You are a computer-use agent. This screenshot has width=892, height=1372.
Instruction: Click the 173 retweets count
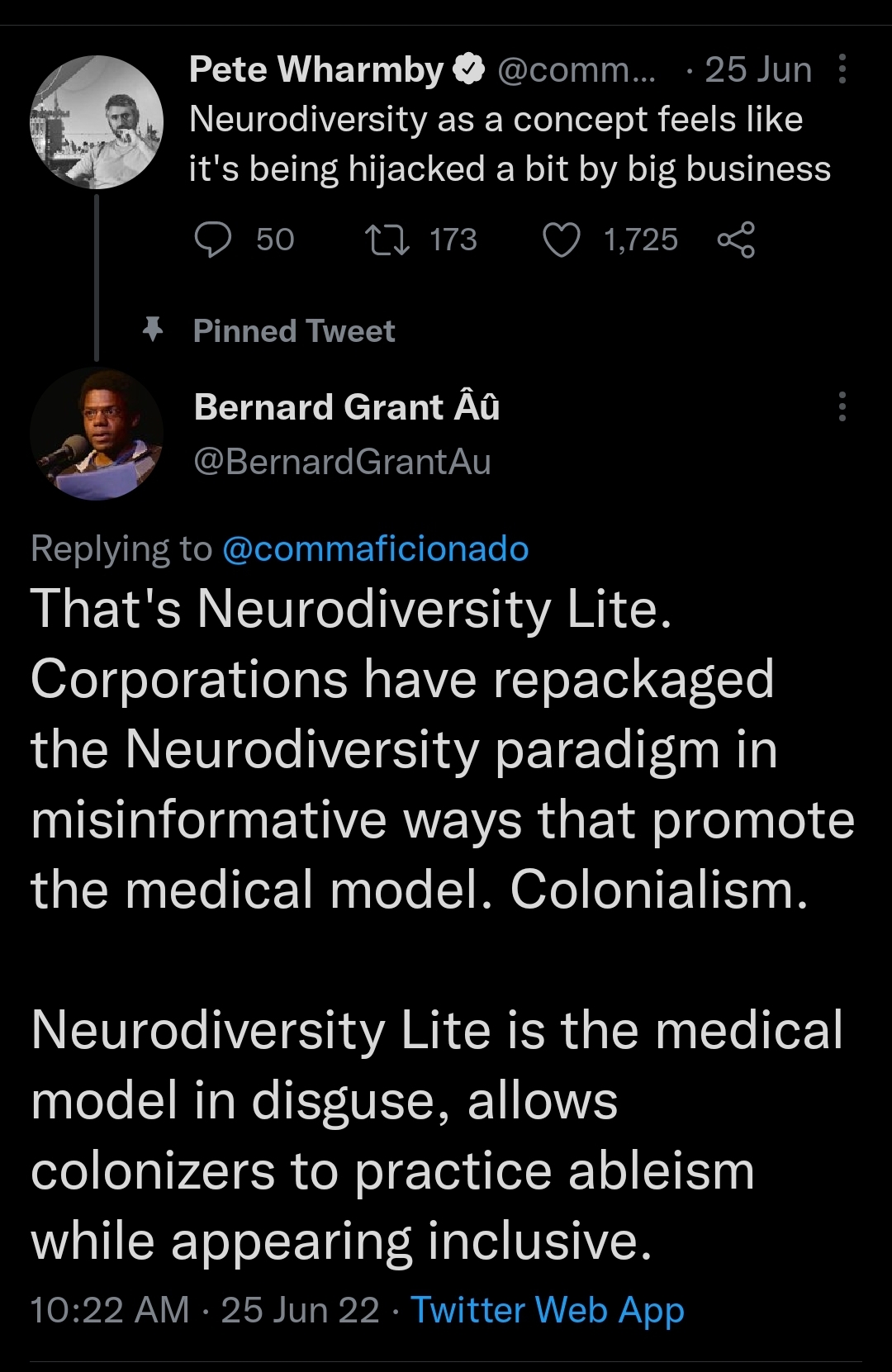(453, 240)
